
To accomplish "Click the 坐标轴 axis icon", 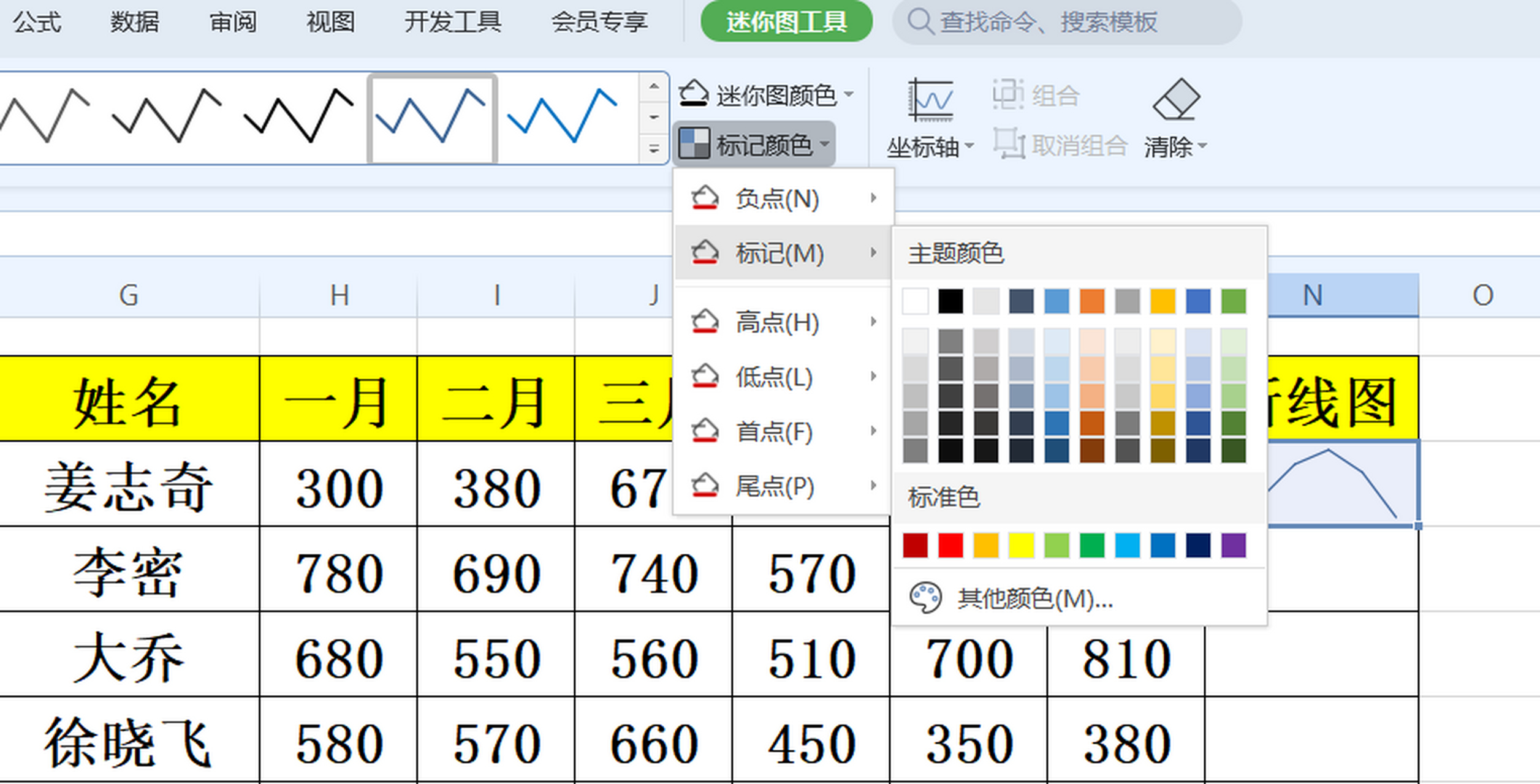I will (930, 100).
